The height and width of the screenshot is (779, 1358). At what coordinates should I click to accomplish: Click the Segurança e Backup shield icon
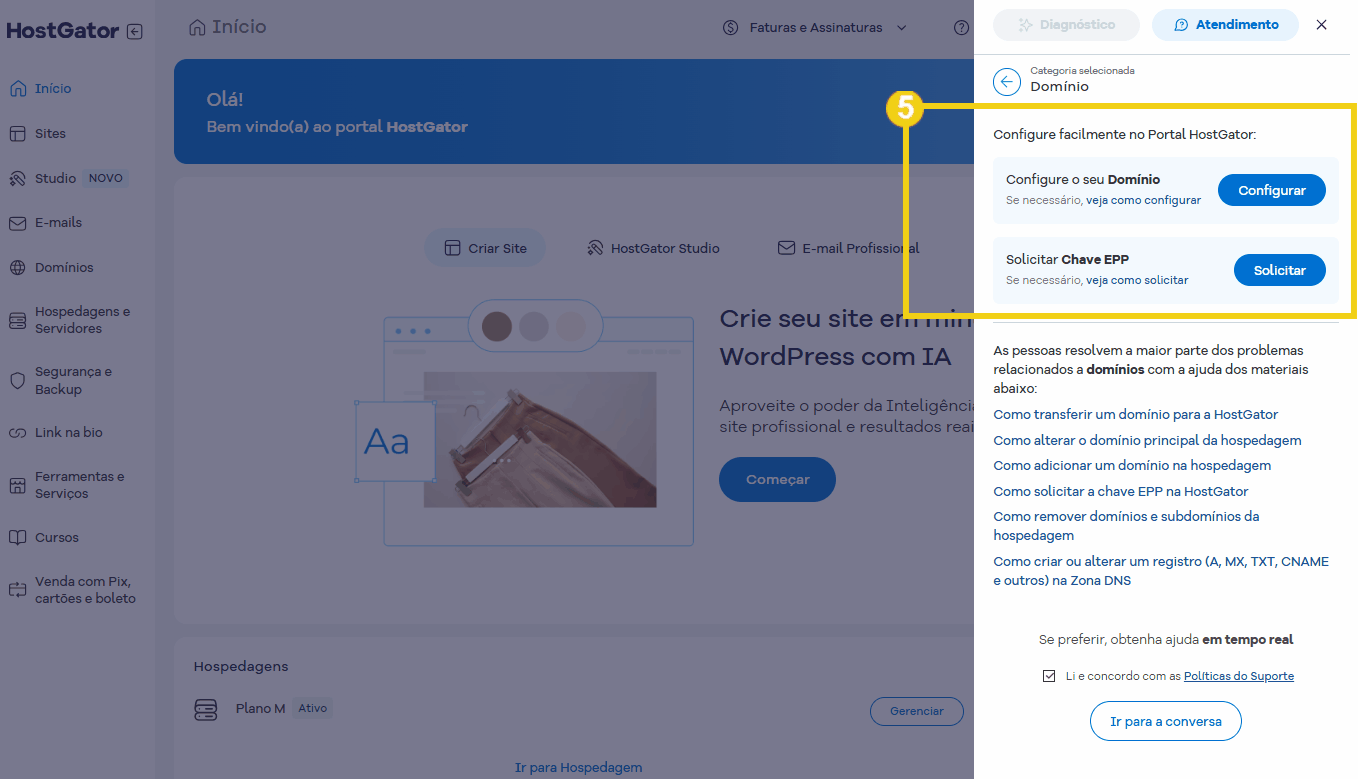pyautogui.click(x=17, y=380)
